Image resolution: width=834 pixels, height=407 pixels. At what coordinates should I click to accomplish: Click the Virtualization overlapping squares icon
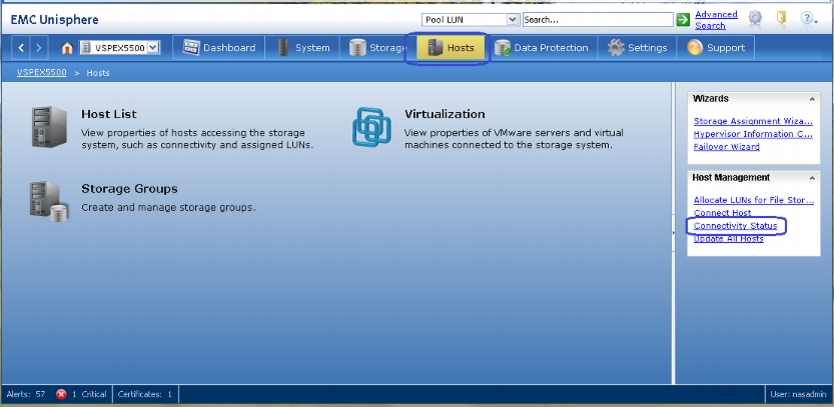click(x=371, y=127)
